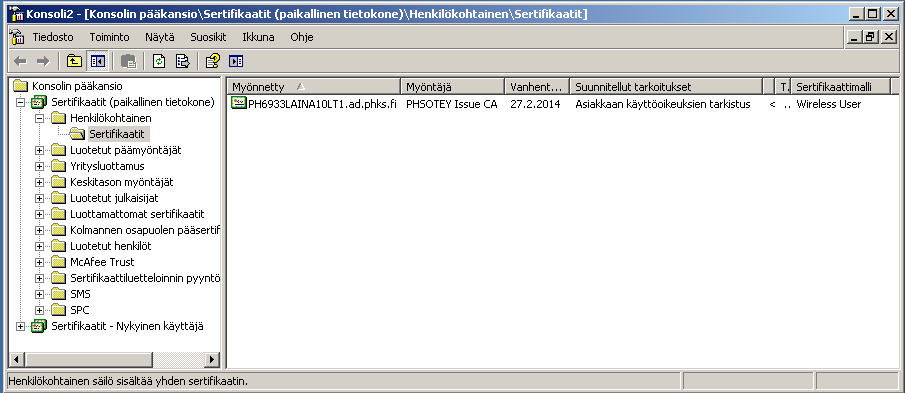905x393 pixels.
Task: Sort by Suunnitellut tarkoitukset column header
Action: (x=667, y=87)
